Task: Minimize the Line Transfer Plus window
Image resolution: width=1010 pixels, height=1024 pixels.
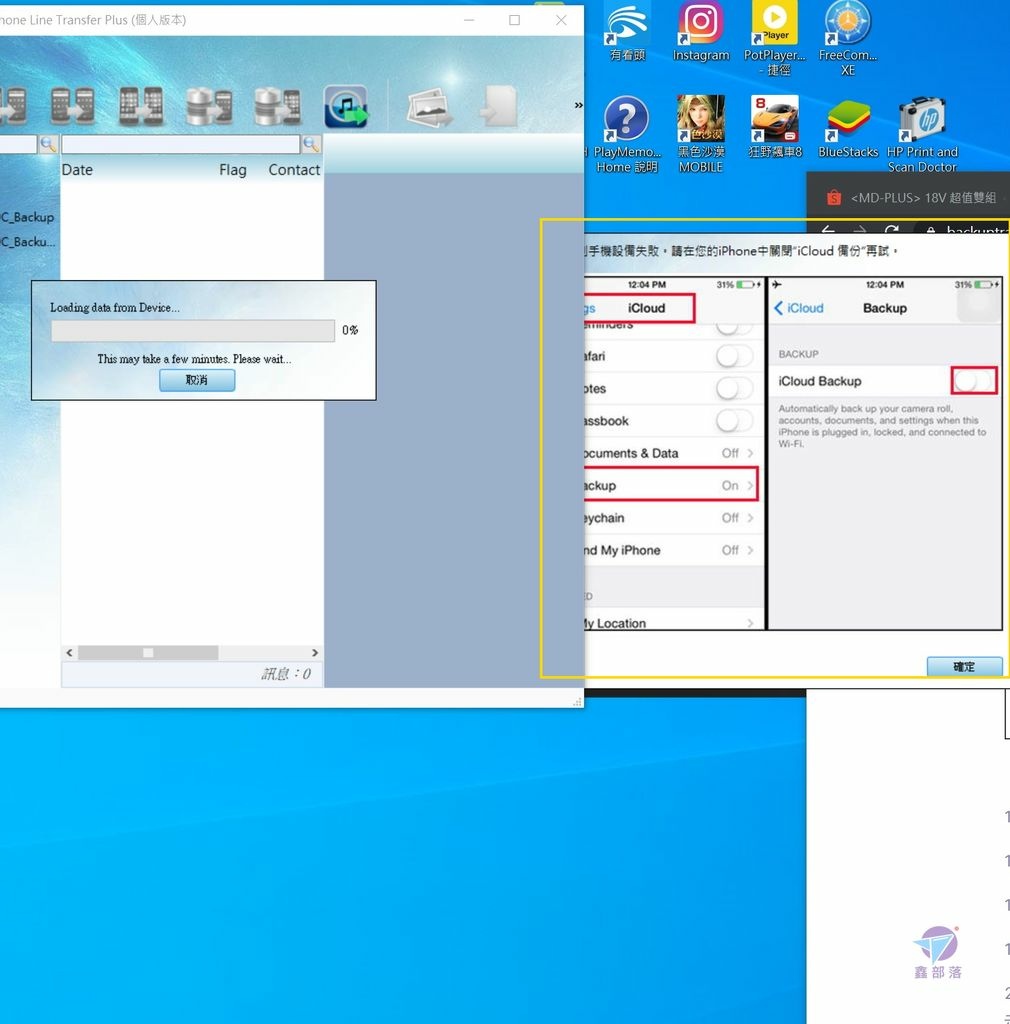Action: [469, 20]
